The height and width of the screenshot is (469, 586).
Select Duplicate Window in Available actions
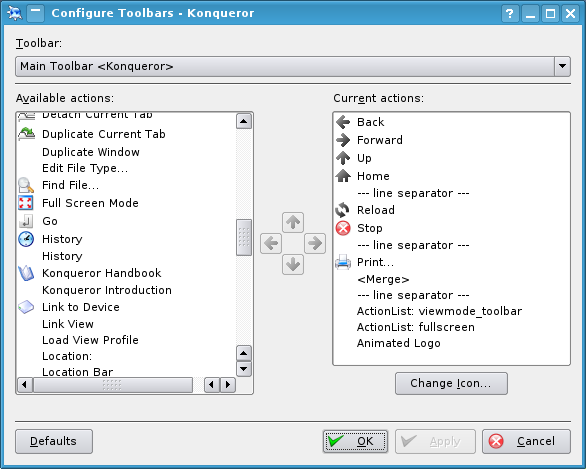(91, 152)
